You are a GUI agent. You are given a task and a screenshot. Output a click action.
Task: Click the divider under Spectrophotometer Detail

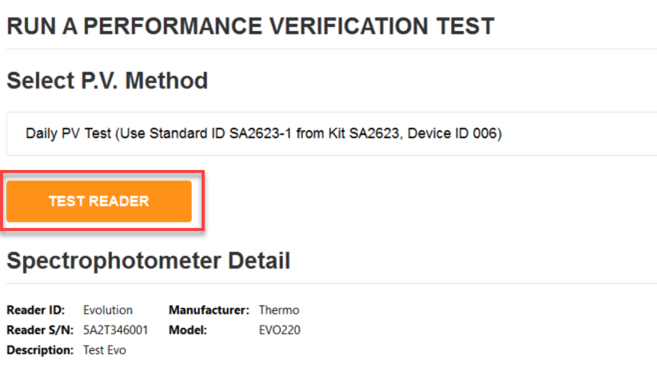coord(331,284)
